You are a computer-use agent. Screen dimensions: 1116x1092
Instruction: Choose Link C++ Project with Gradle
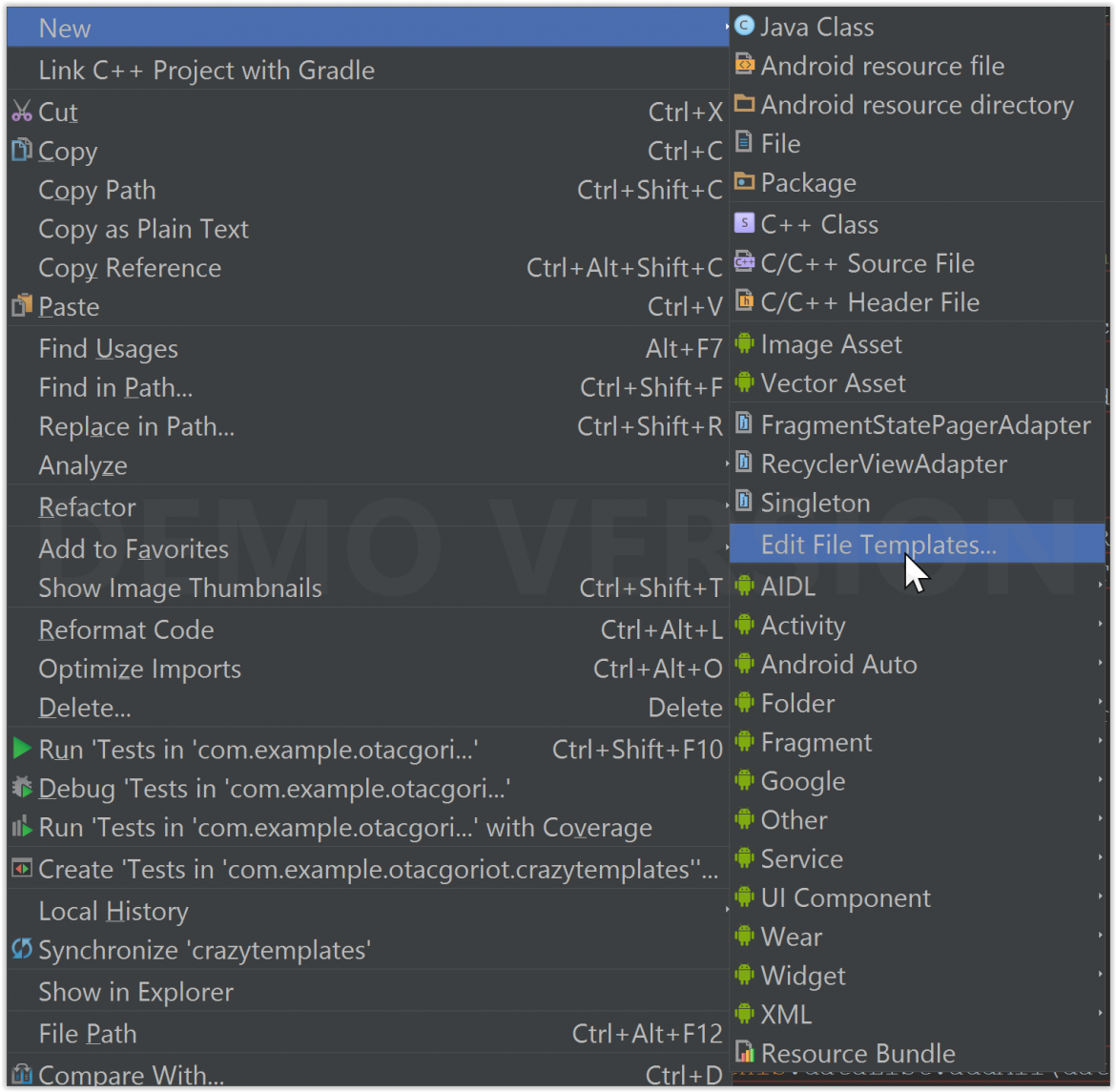(x=368, y=70)
